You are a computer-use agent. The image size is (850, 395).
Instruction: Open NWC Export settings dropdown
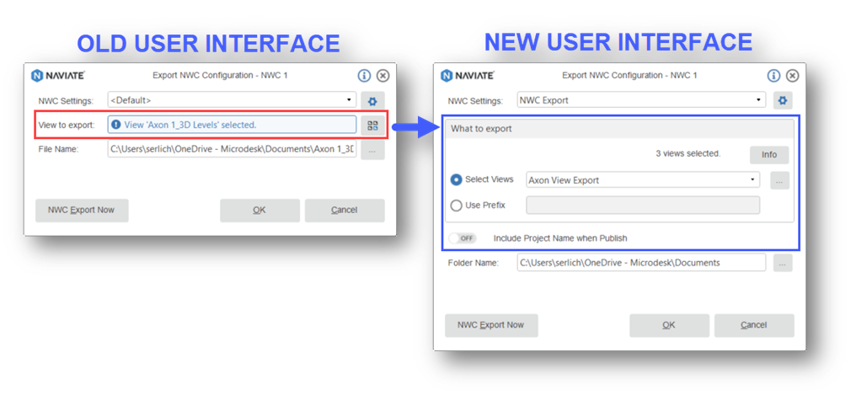click(641, 100)
